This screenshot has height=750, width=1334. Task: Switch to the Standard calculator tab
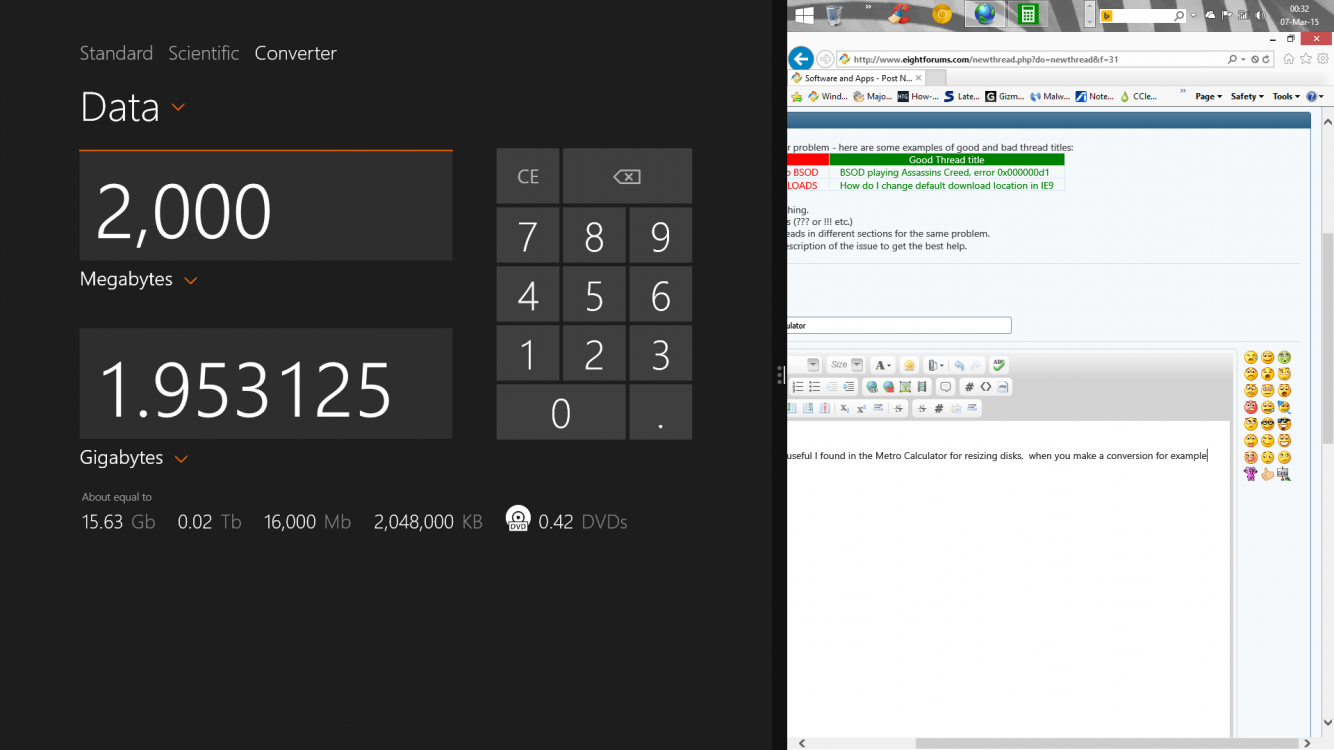tap(116, 53)
